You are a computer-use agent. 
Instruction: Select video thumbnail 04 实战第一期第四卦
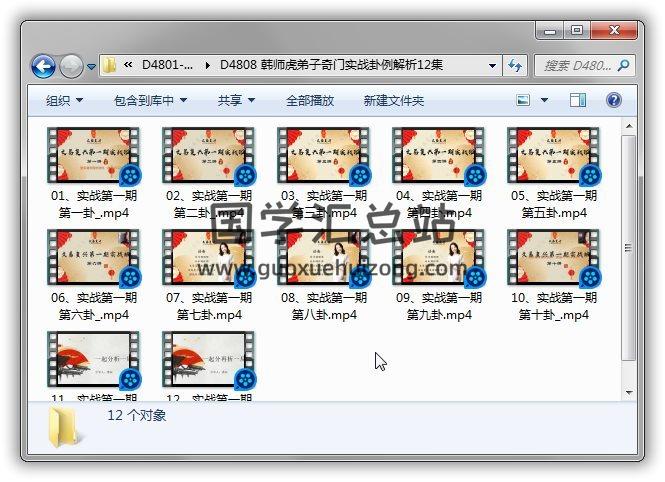(x=438, y=156)
